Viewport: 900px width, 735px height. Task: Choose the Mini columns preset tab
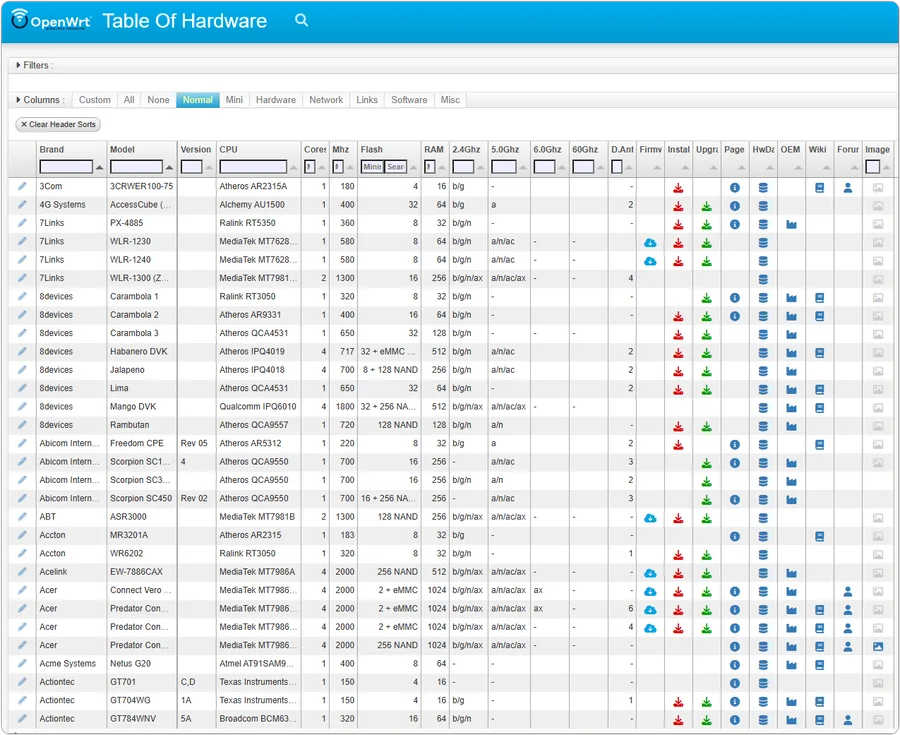(x=234, y=100)
